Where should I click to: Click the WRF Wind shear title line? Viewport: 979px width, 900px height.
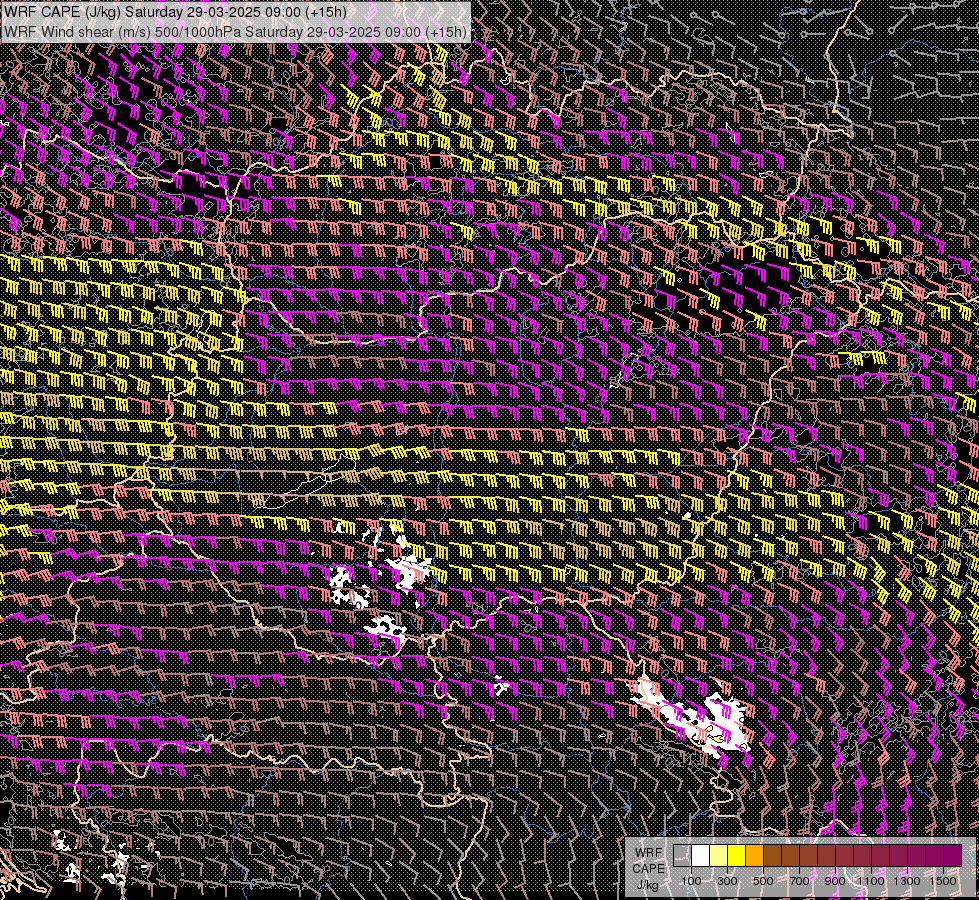235,31
